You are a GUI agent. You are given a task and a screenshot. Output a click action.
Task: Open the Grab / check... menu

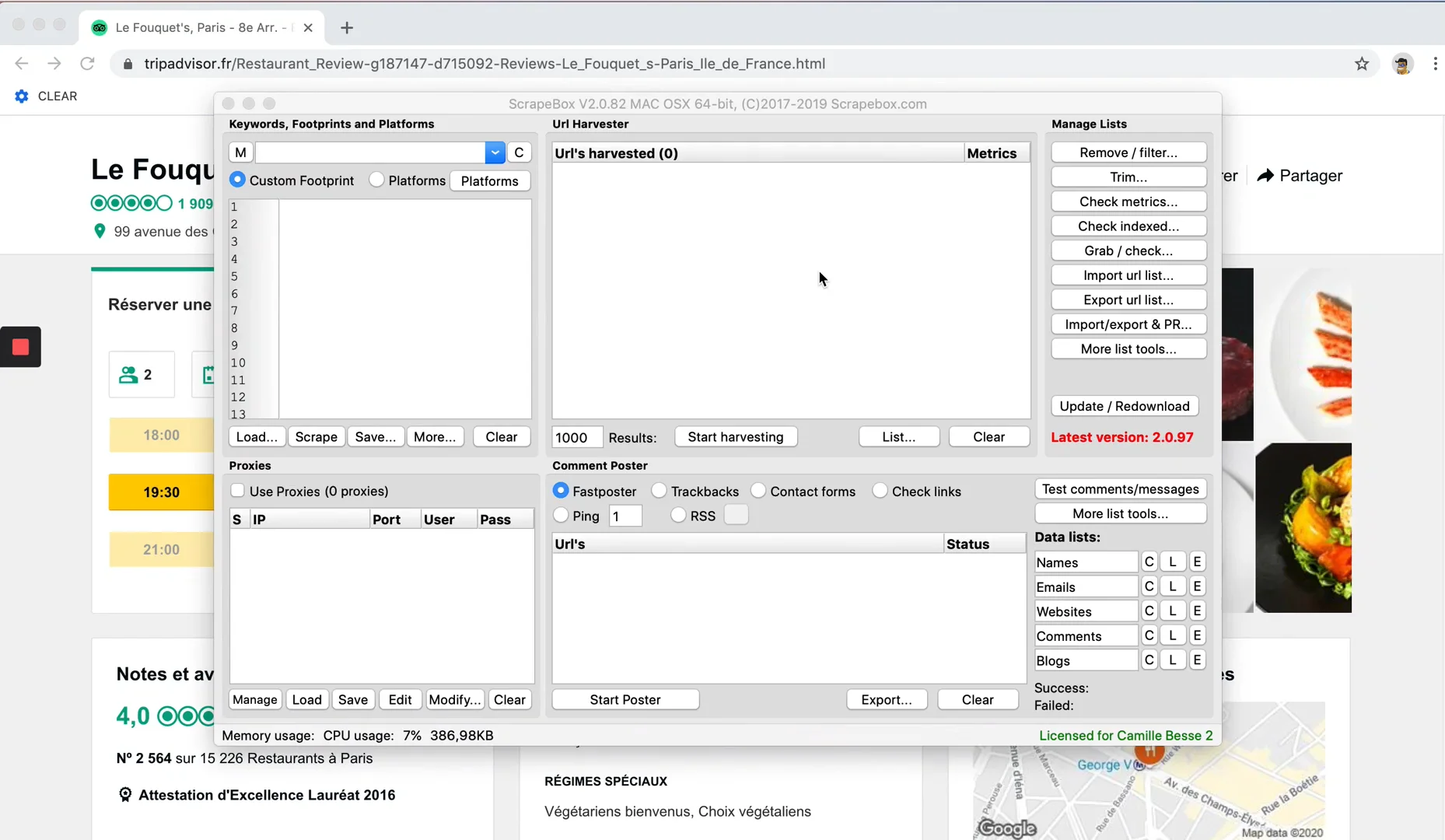tap(1128, 250)
